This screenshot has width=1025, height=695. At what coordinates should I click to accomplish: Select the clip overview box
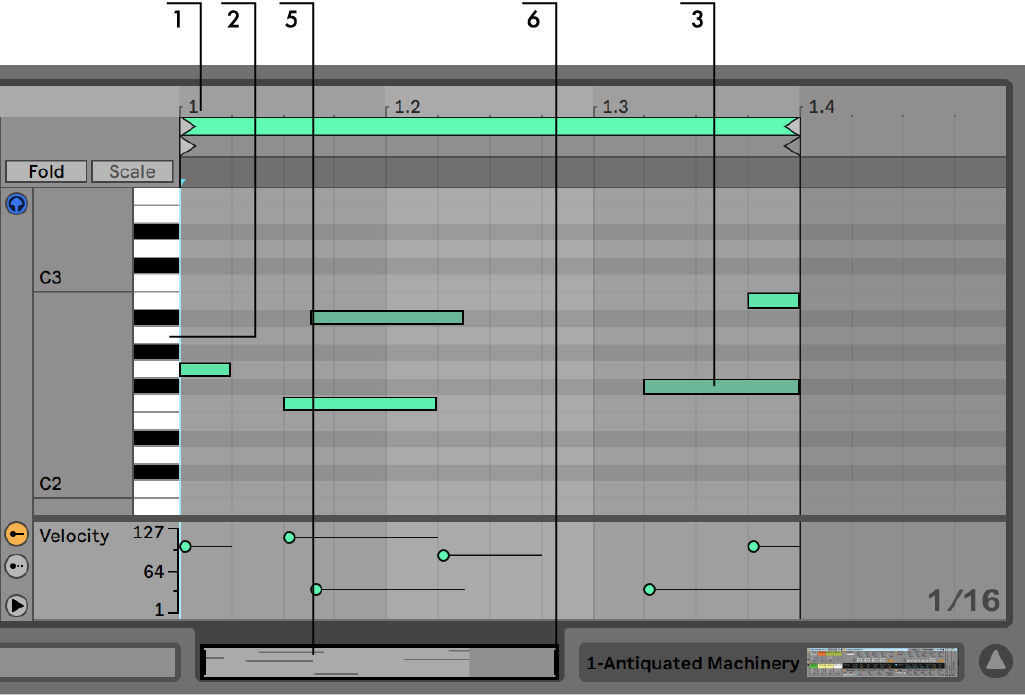[x=379, y=663]
